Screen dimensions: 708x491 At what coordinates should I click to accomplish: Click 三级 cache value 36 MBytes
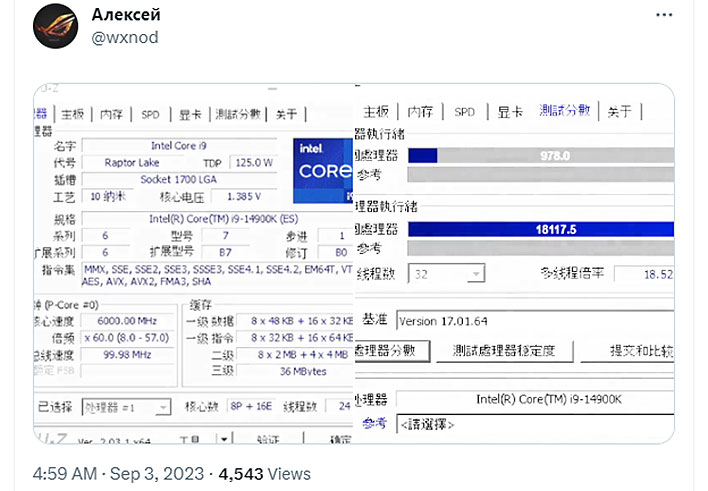tap(295, 371)
